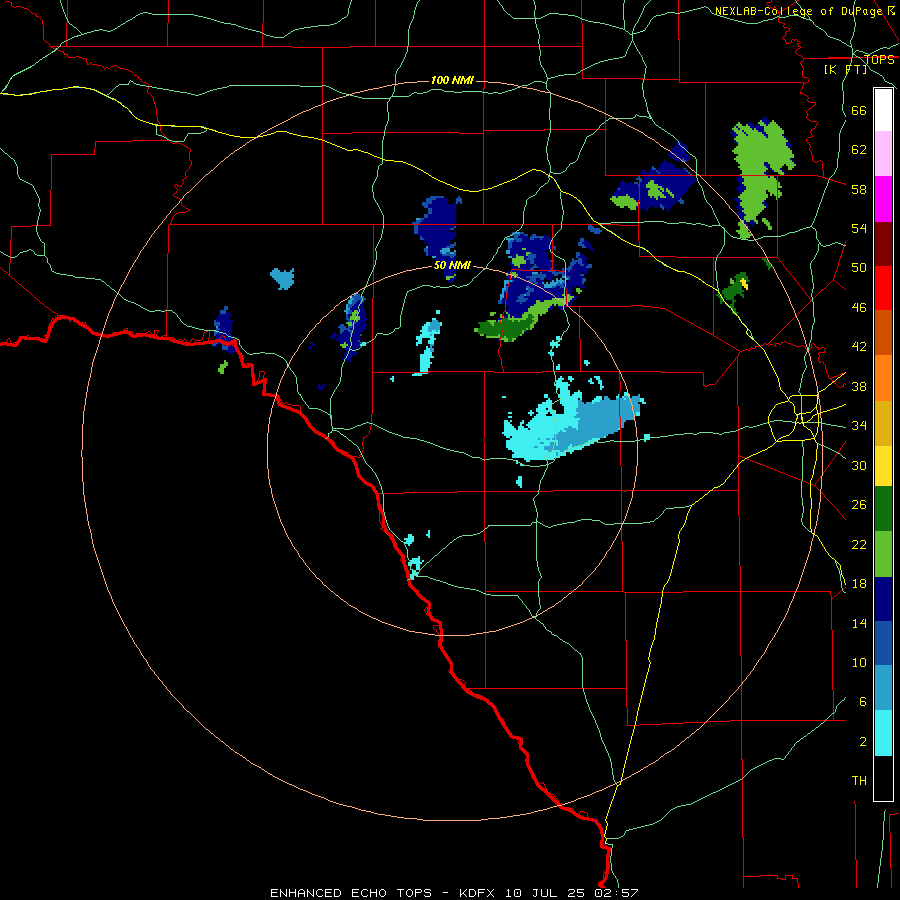
Task: Select the light pink legend color segment
Action: coord(883,154)
